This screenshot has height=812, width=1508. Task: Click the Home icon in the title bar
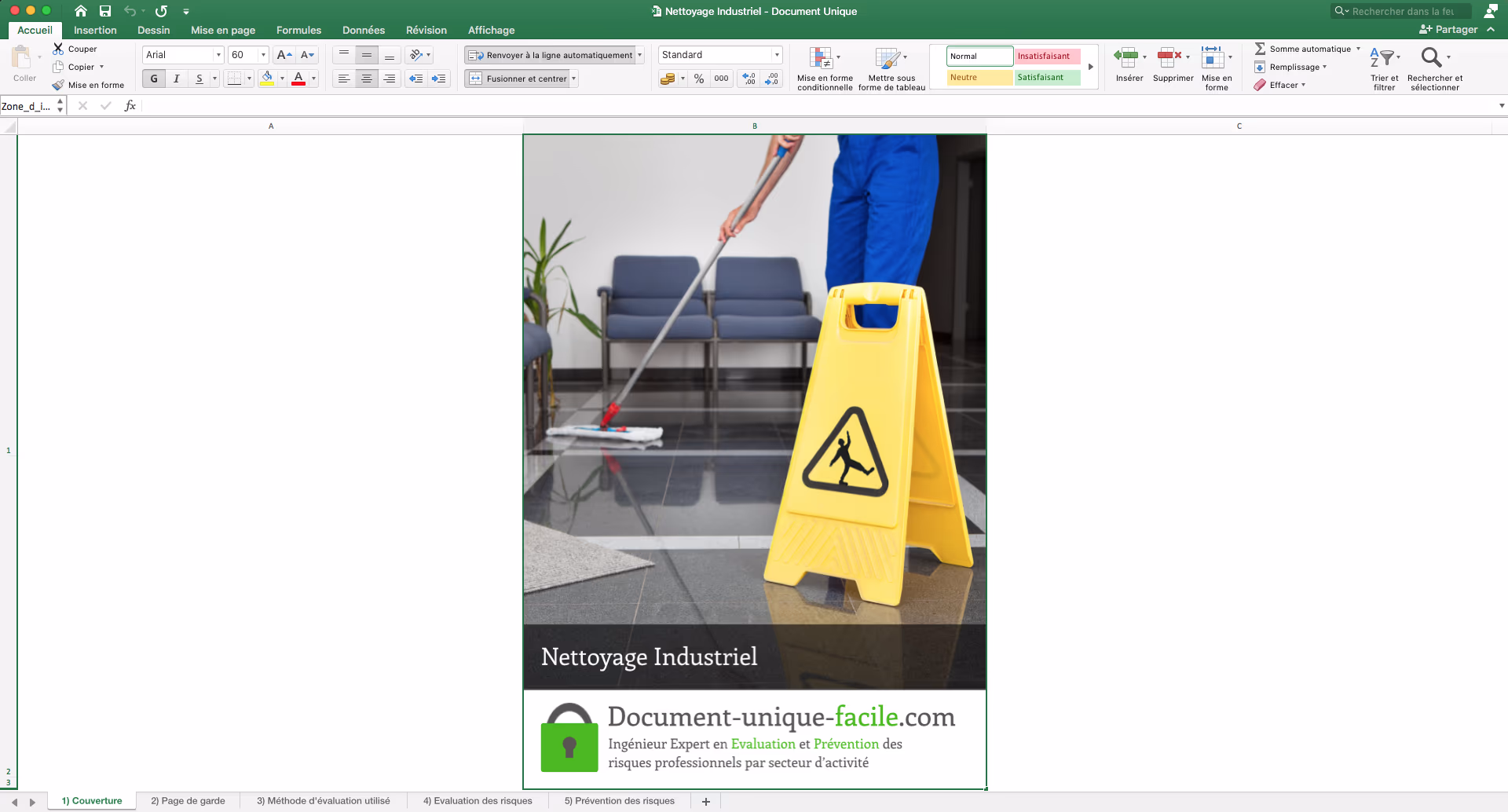(80, 11)
